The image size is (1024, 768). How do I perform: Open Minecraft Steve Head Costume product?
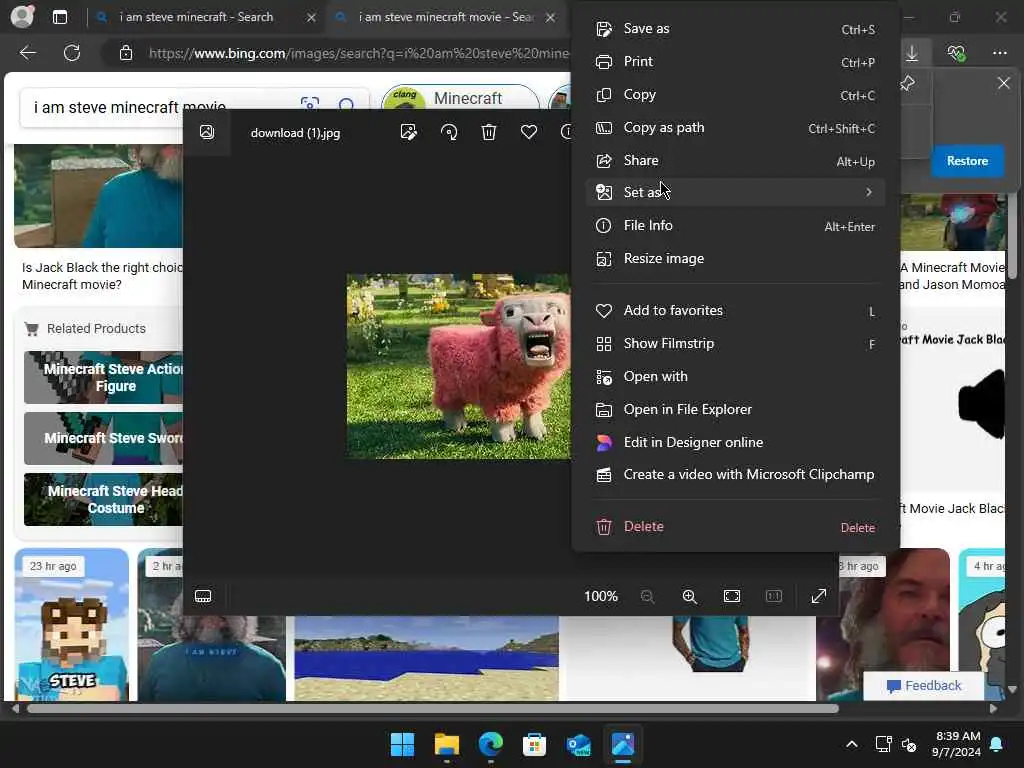tap(103, 500)
